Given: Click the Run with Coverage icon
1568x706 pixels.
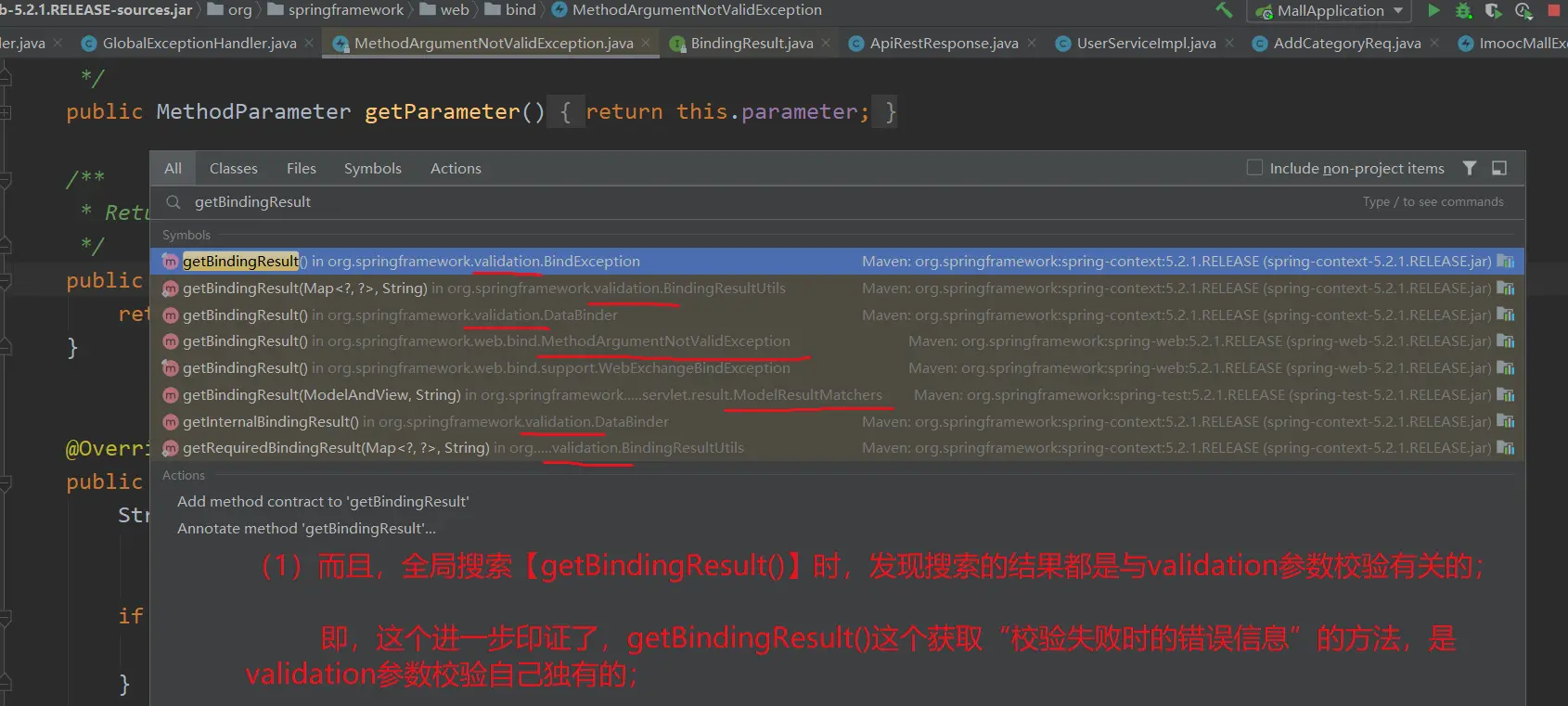Looking at the screenshot, I should coord(1493,11).
